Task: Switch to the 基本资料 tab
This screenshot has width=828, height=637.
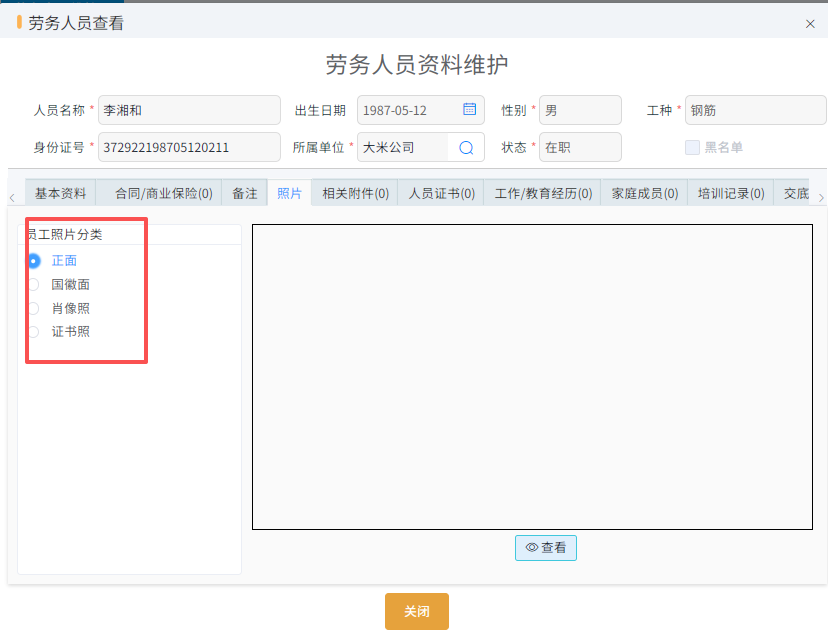Action: 60,193
